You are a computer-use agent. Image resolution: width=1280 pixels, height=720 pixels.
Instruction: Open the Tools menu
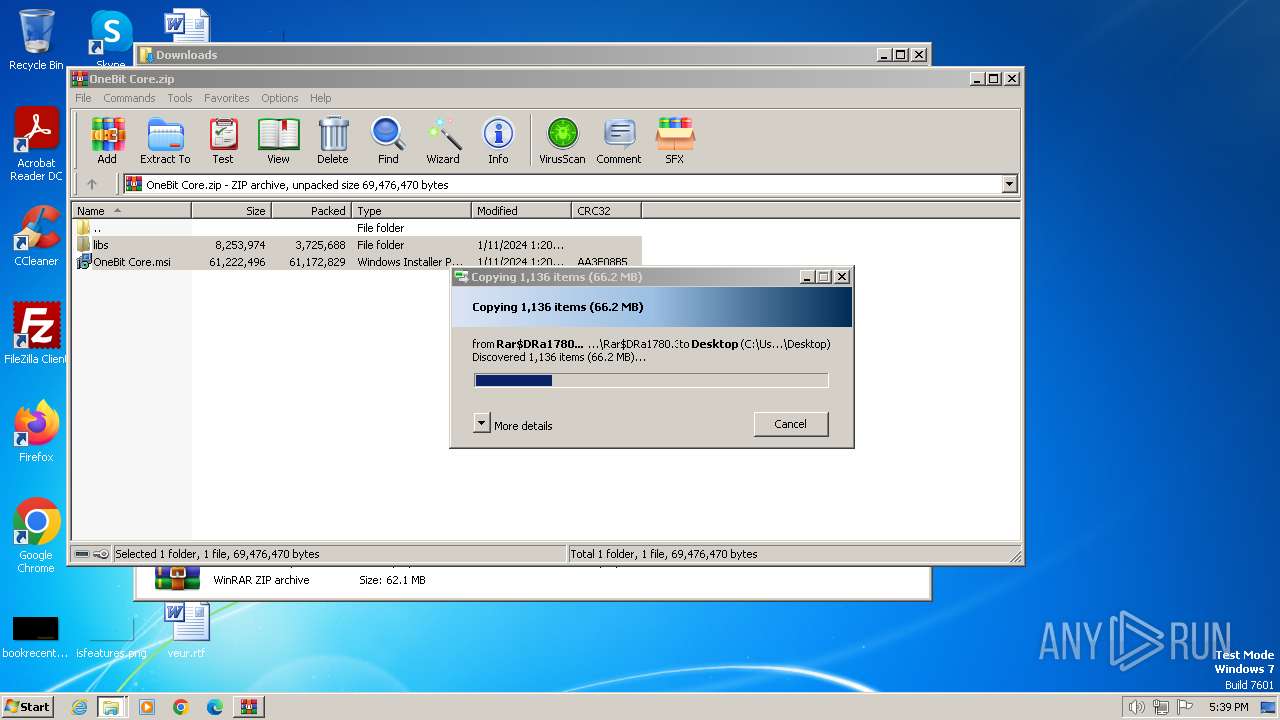180,98
